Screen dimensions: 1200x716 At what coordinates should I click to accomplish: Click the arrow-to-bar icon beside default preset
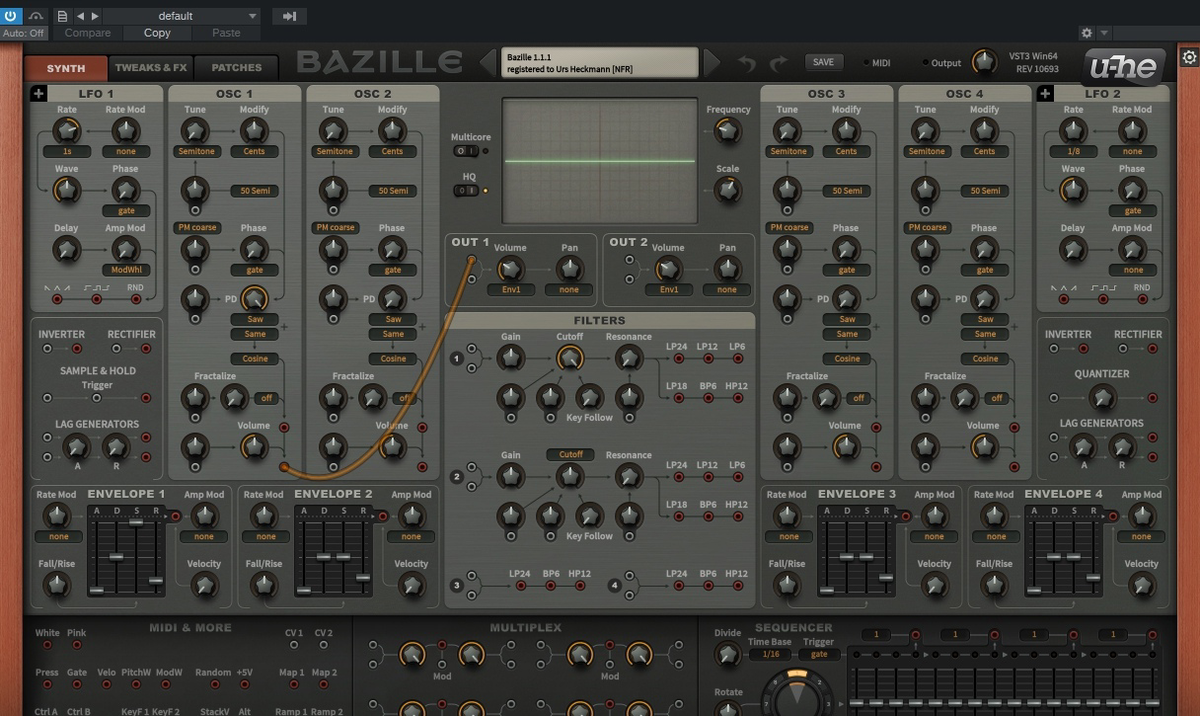click(x=290, y=16)
